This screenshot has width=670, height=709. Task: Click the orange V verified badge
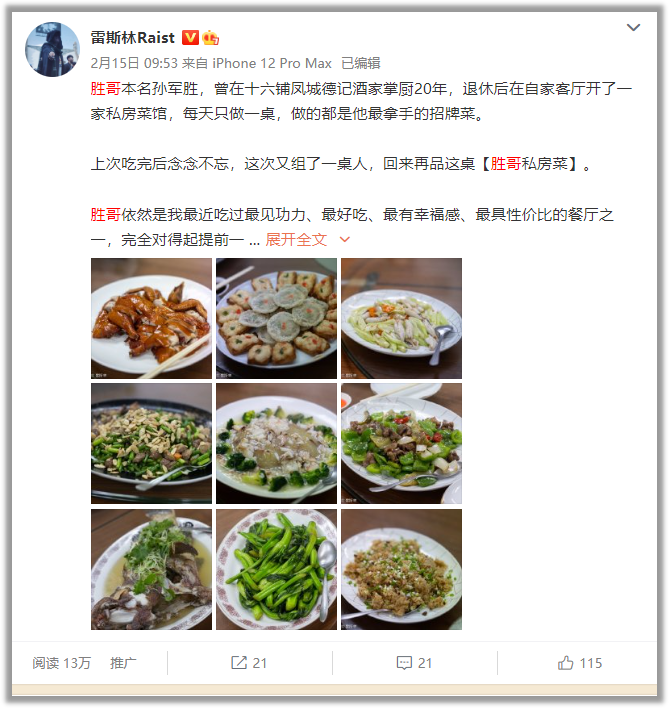click(190, 38)
